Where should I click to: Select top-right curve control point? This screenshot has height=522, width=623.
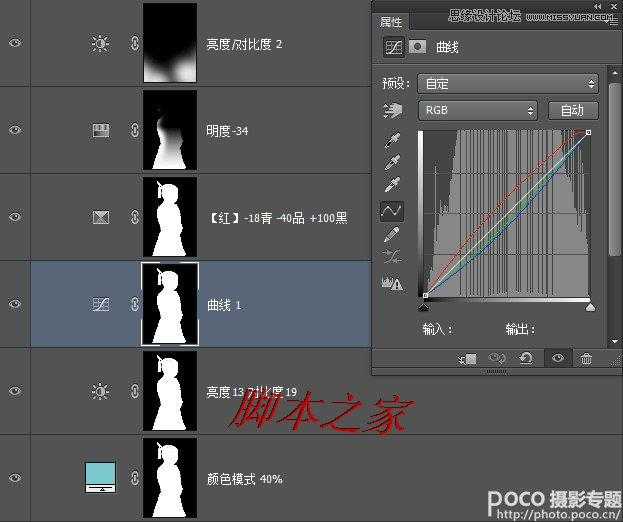click(588, 132)
